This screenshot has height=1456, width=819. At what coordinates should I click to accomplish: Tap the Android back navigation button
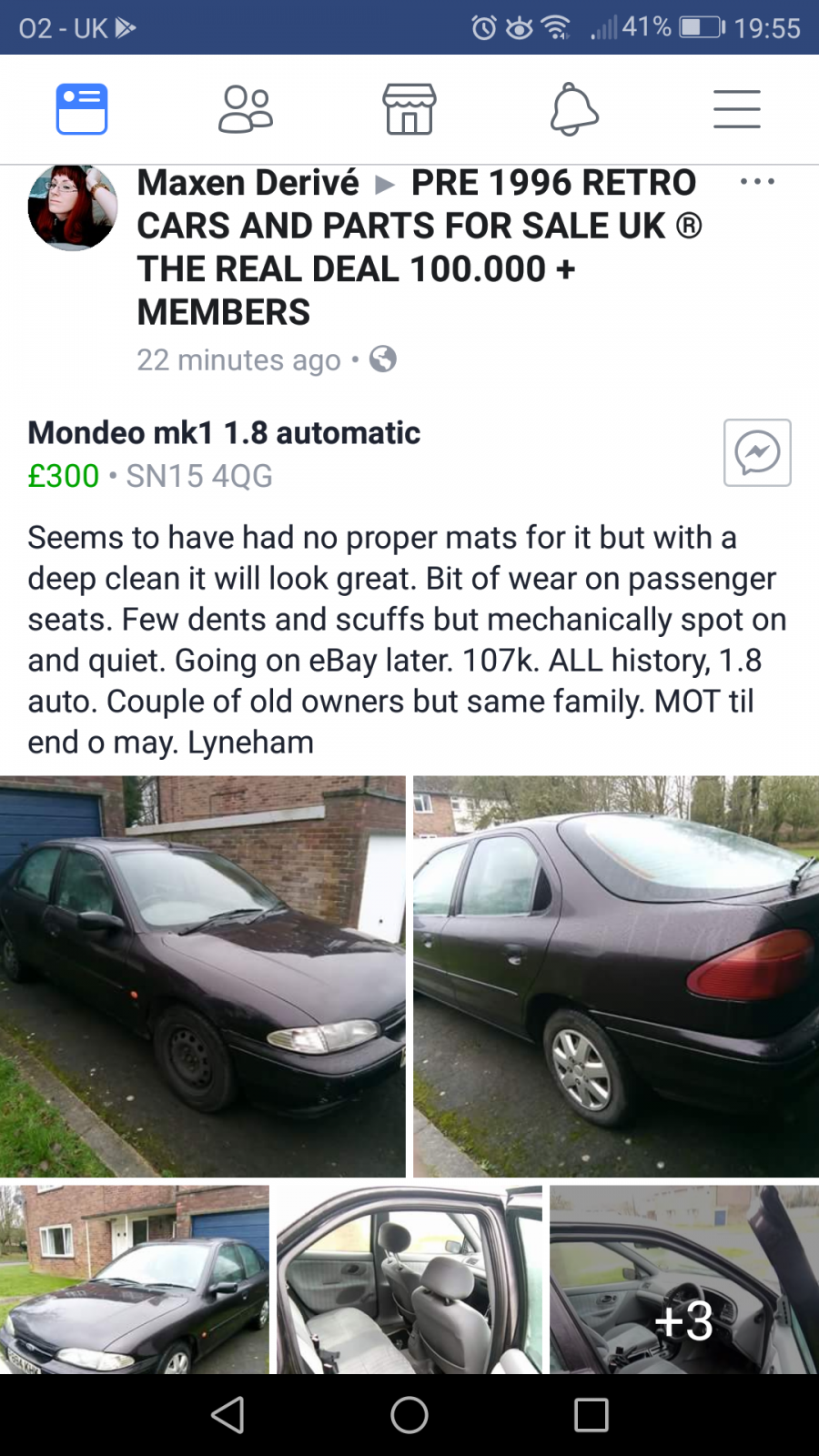click(x=227, y=1415)
